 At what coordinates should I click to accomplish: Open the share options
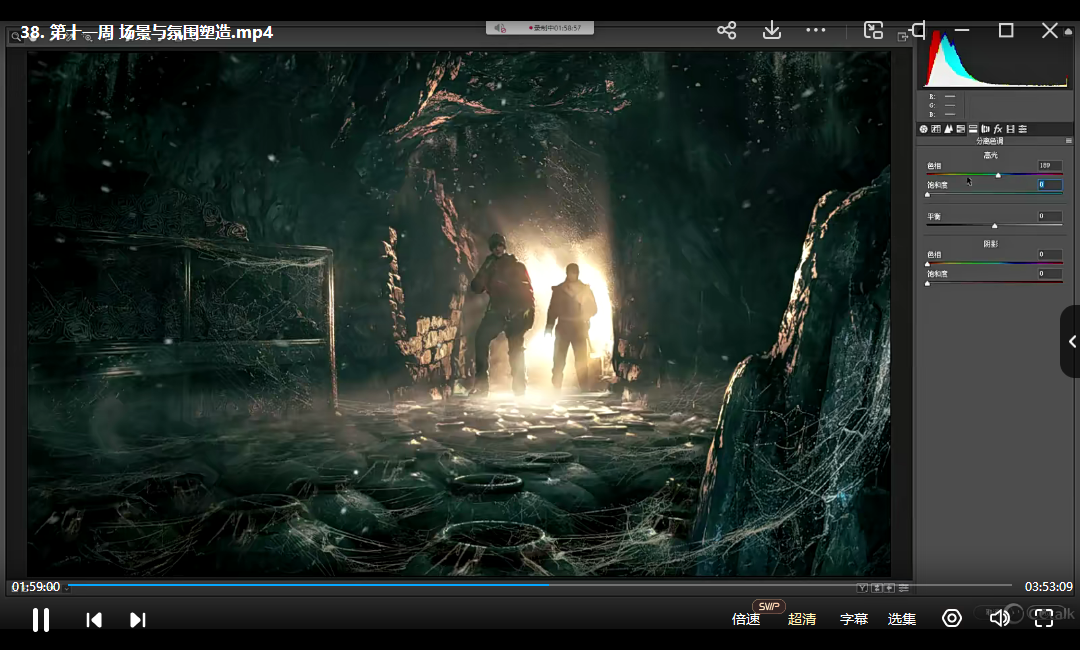(727, 30)
